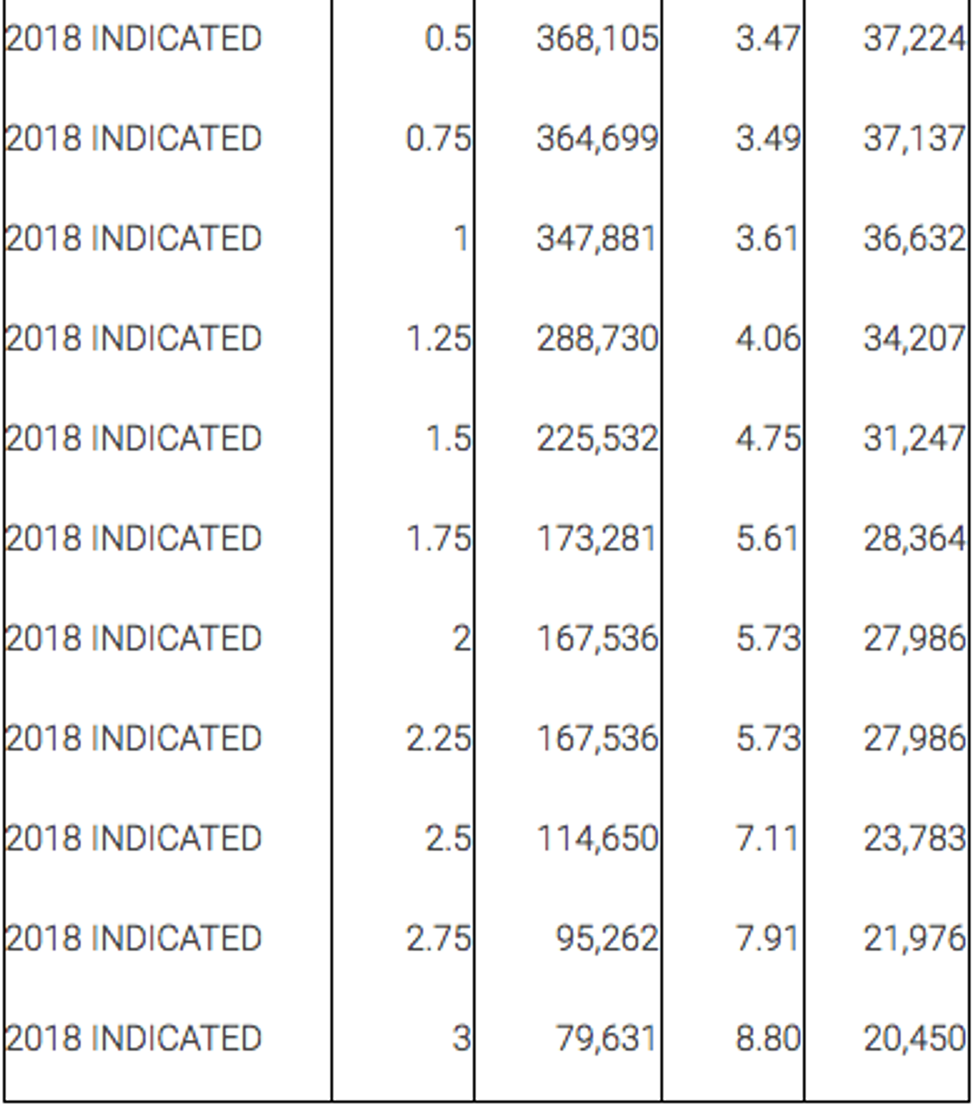Click the value 95,262

pos(607,938)
